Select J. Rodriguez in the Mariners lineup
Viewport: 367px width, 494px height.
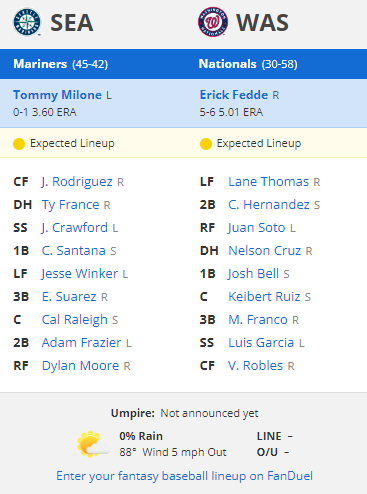pos(77,182)
